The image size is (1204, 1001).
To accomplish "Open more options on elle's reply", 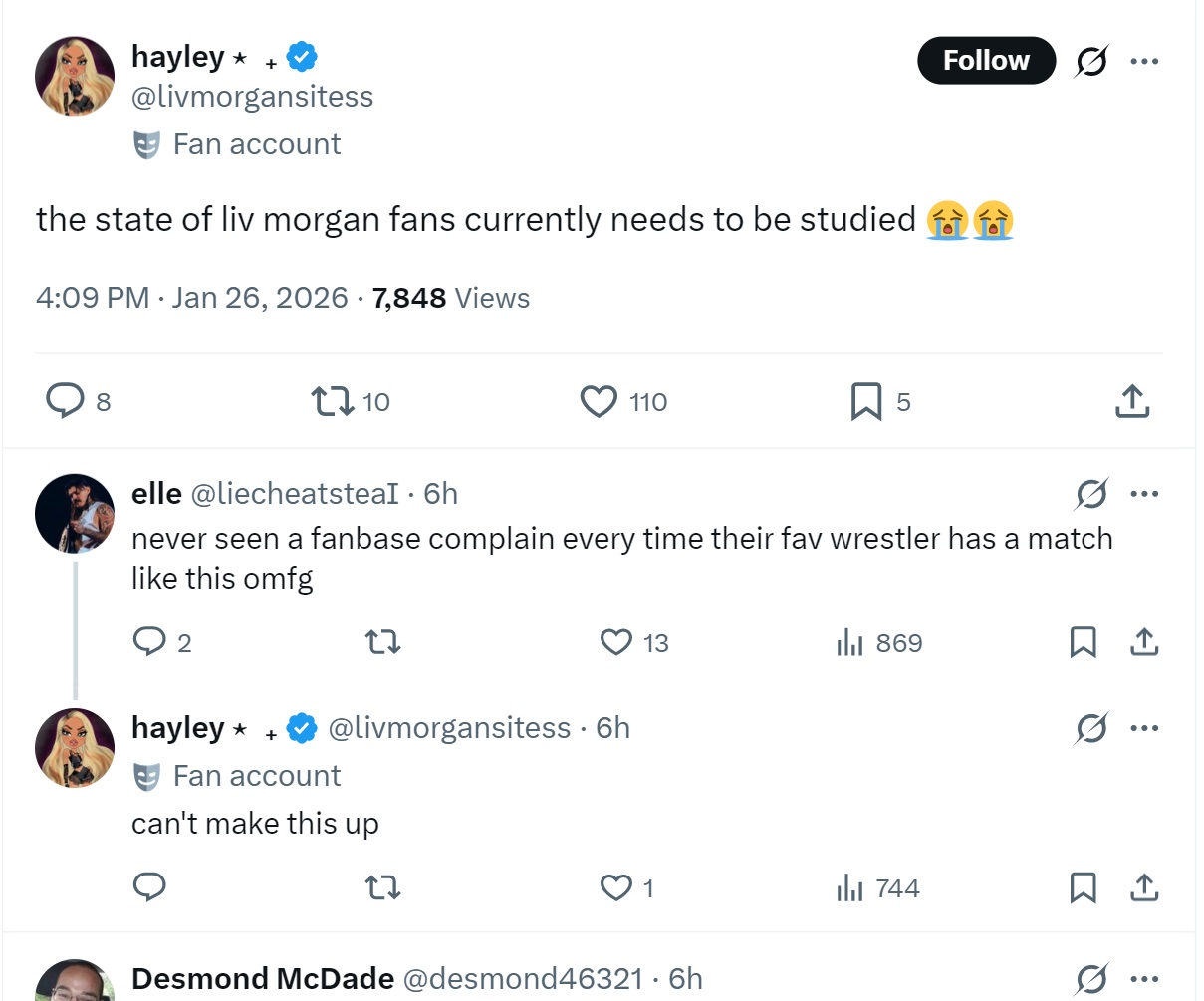I will coord(1144,494).
